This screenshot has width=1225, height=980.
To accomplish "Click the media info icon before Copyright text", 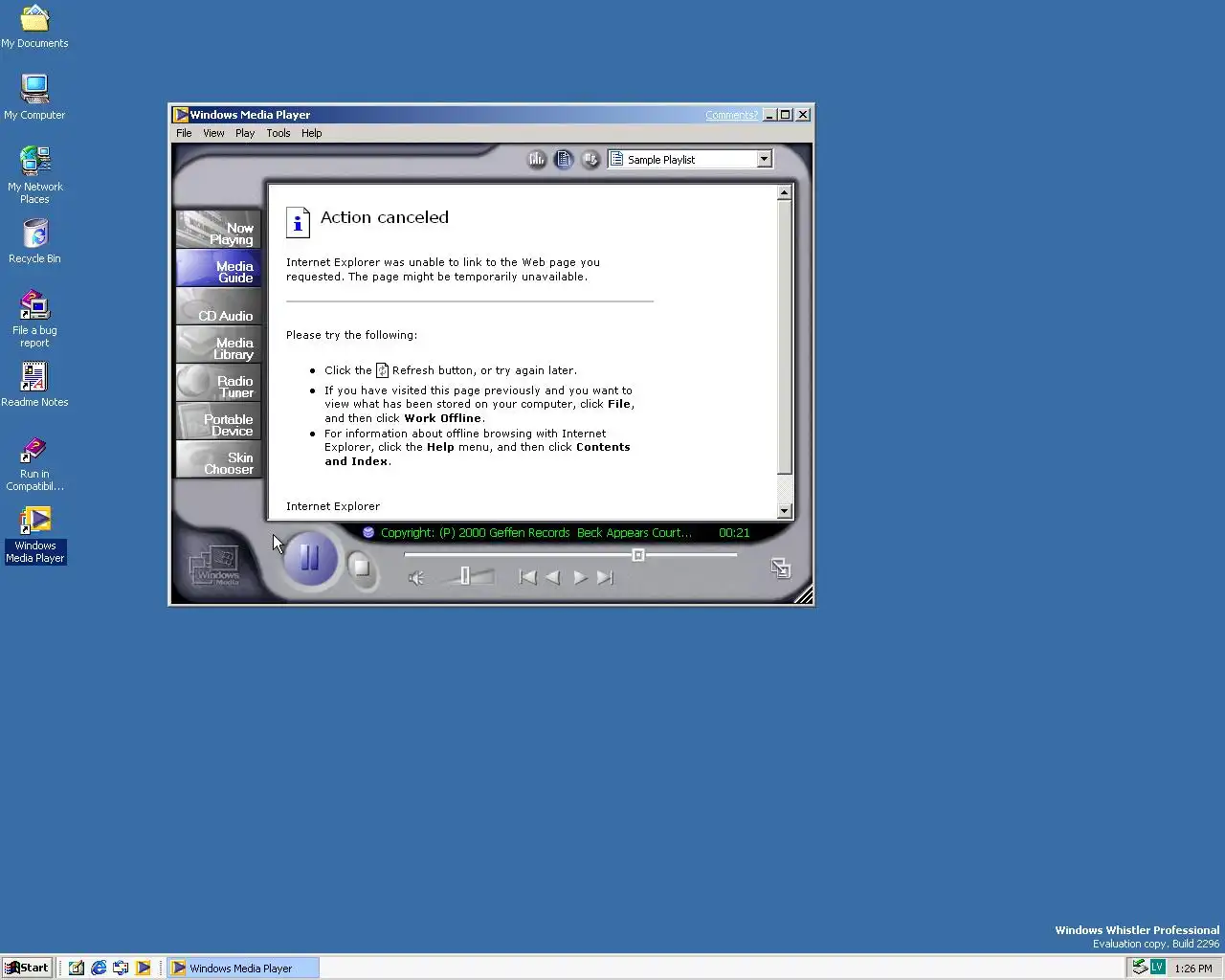I will 368,532.
